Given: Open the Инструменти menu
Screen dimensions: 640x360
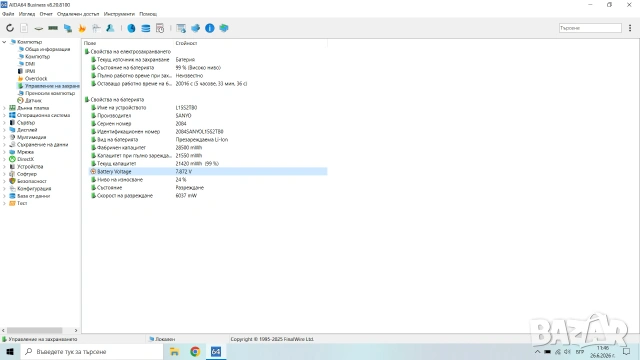Looking at the screenshot, I should point(119,14).
